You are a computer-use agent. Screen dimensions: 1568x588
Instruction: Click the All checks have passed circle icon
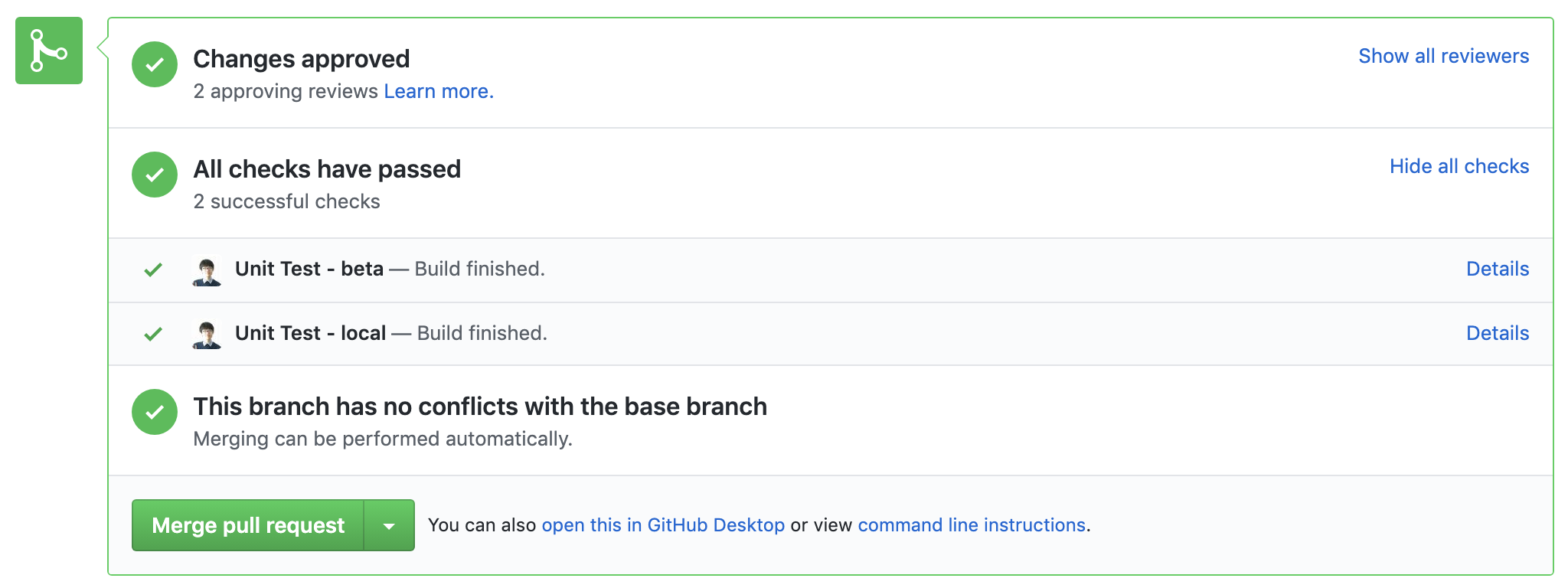(x=155, y=175)
